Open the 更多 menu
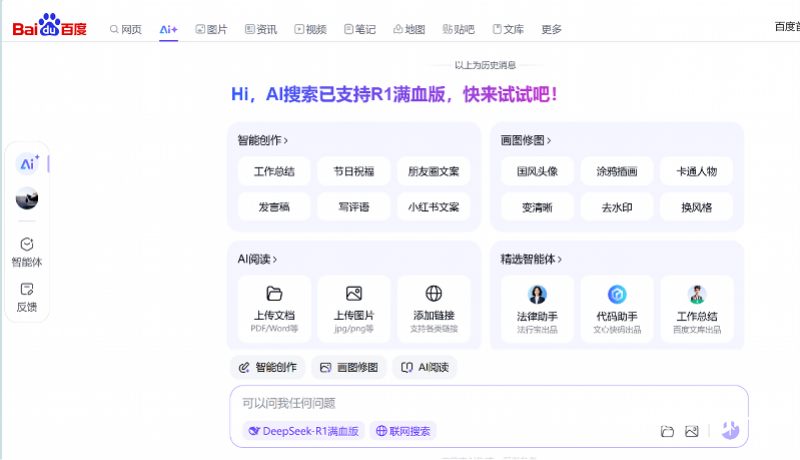The width and height of the screenshot is (800, 460). tap(551, 30)
